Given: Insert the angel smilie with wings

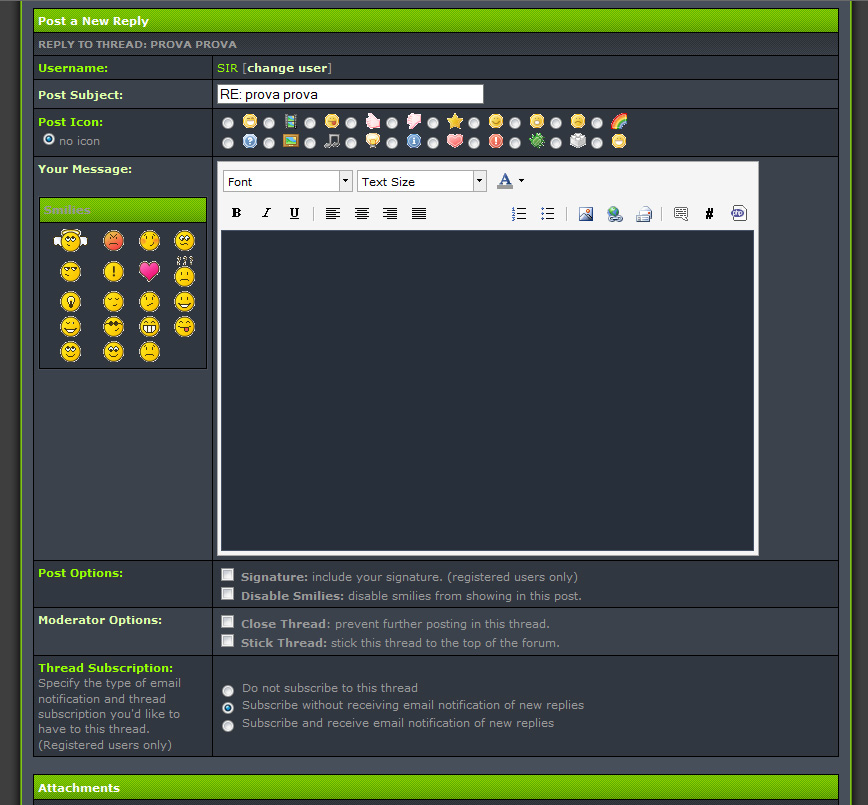Looking at the screenshot, I should (70, 240).
